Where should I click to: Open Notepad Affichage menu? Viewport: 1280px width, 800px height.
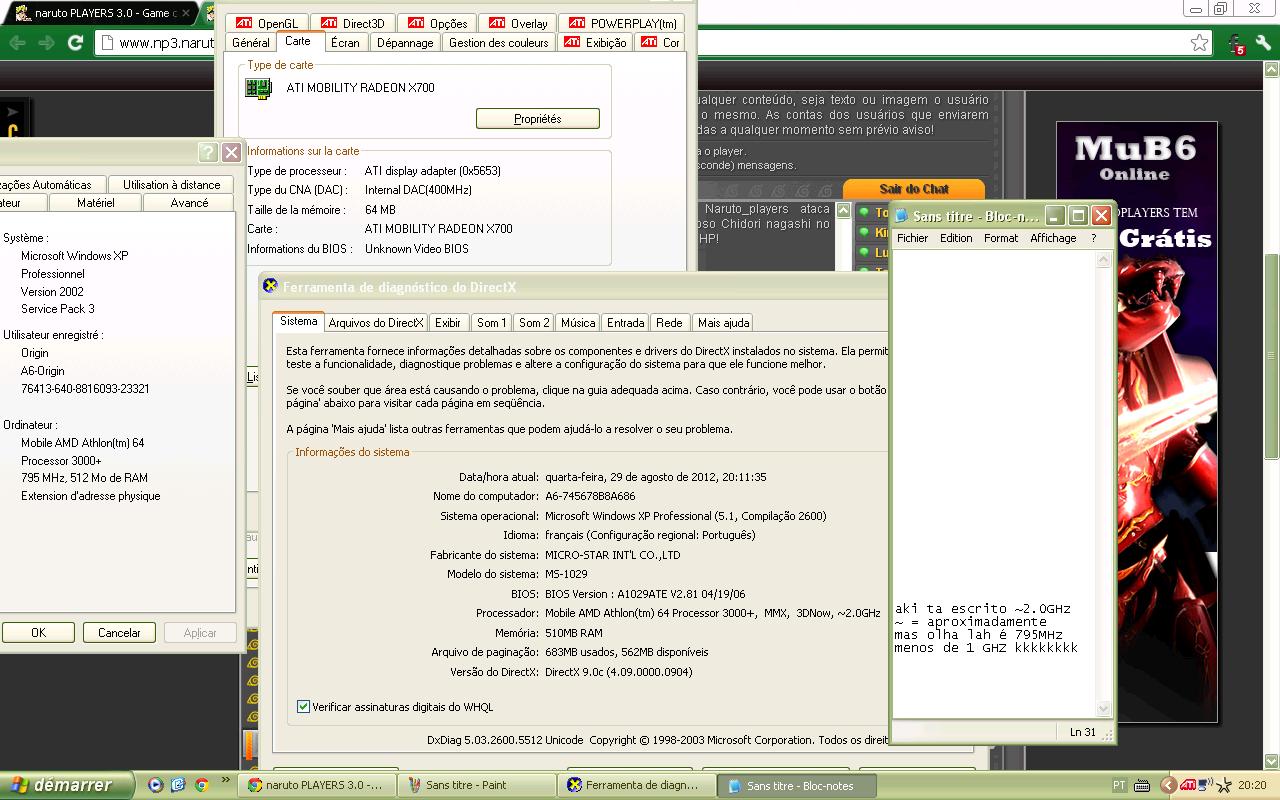(1053, 238)
